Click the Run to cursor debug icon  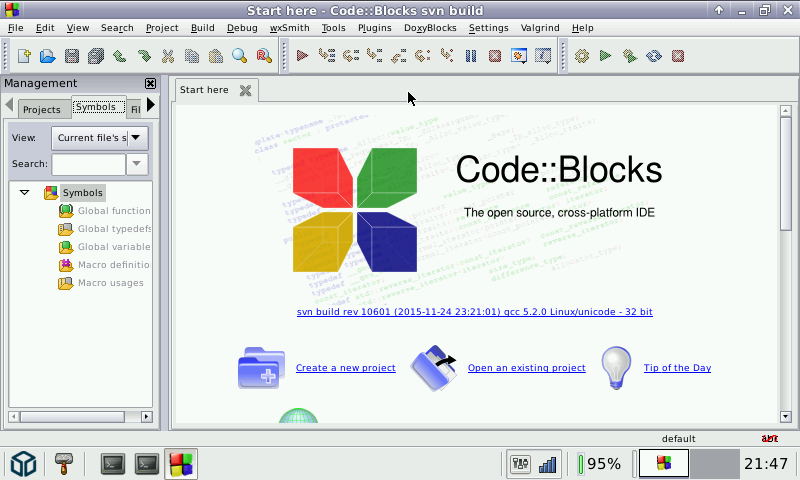pos(327,55)
